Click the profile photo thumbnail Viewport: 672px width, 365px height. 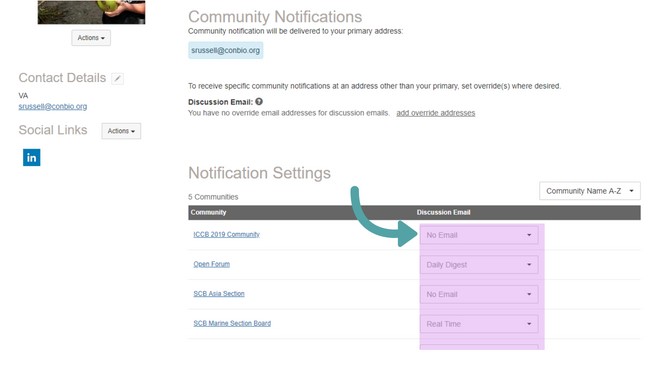point(91,12)
